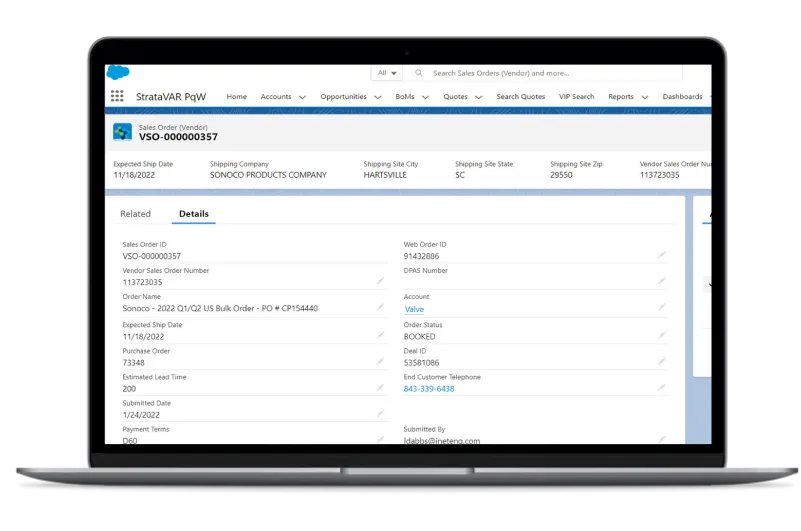Open Search Quotes nav item

(521, 97)
